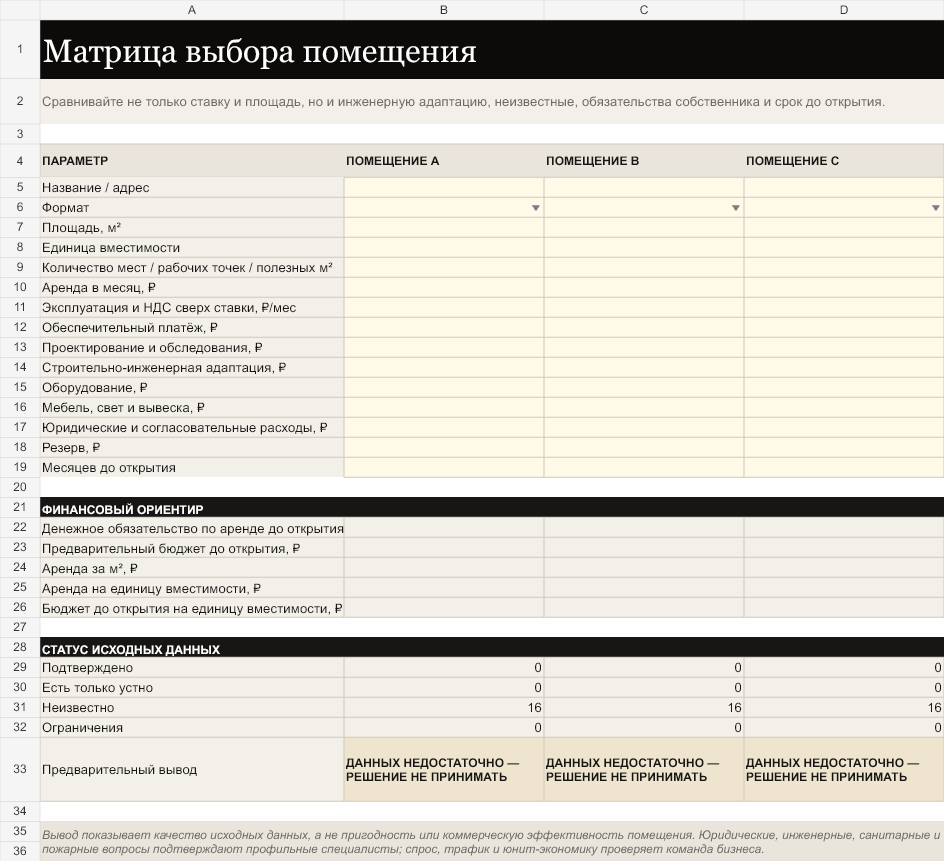This screenshot has height=861, width=944.
Task: Open the Формат dropdown for Помещение C
Action: [x=935, y=208]
